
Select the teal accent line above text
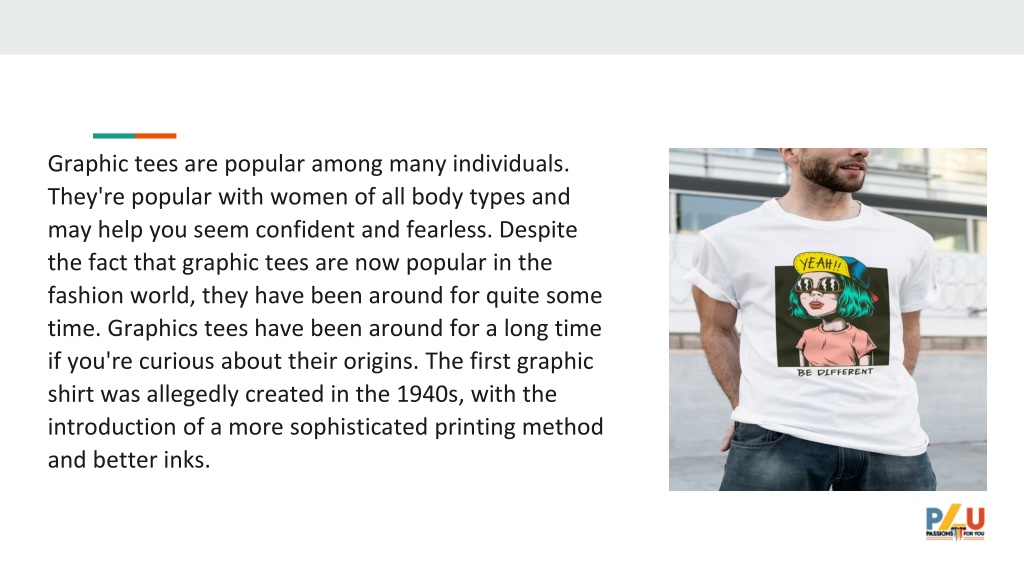[114, 136]
